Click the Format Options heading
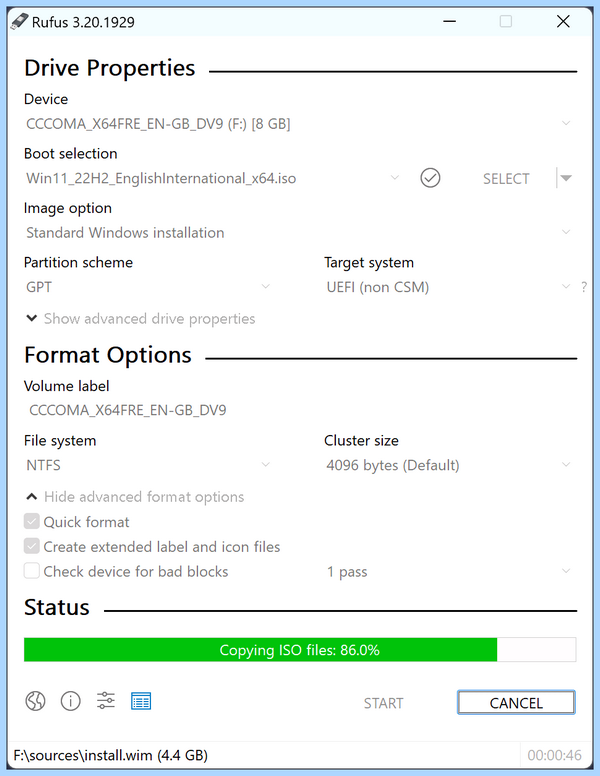Viewport: 600px width, 776px height. [108, 355]
